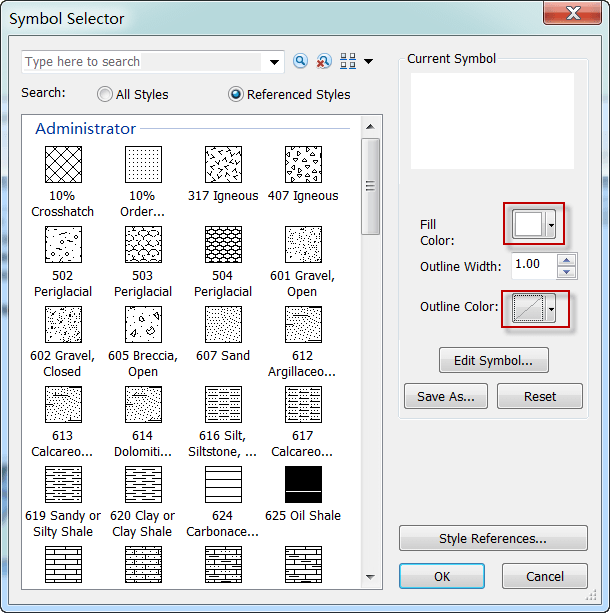Choose the 605 Breccia, Open pattern
The width and height of the screenshot is (610, 613).
tap(143, 324)
